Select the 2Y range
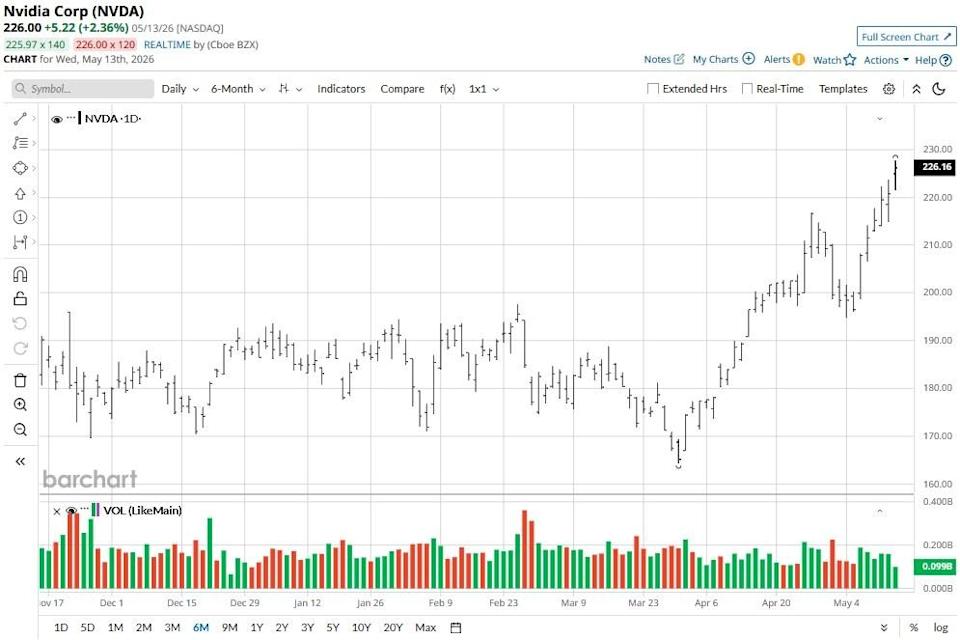The image size is (960, 640). point(282,628)
